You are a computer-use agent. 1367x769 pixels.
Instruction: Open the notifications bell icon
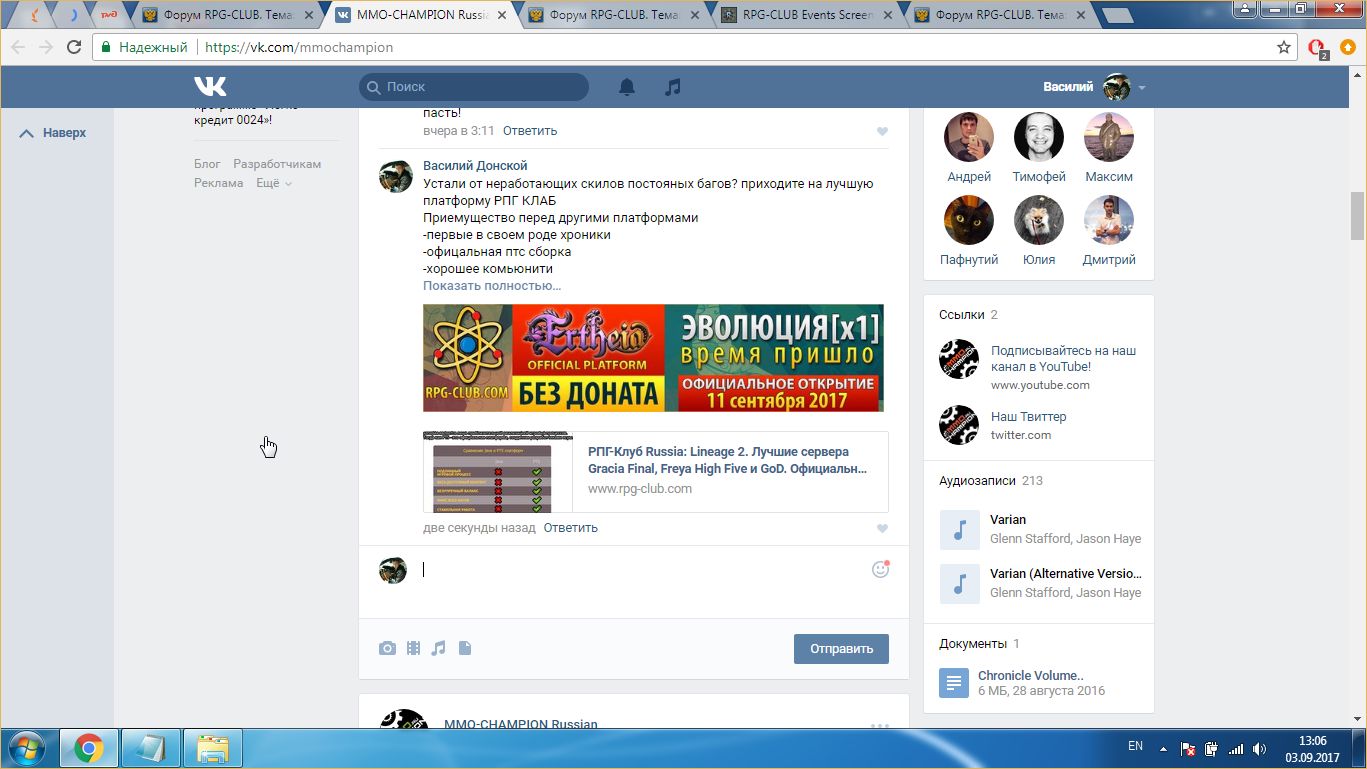(x=627, y=87)
